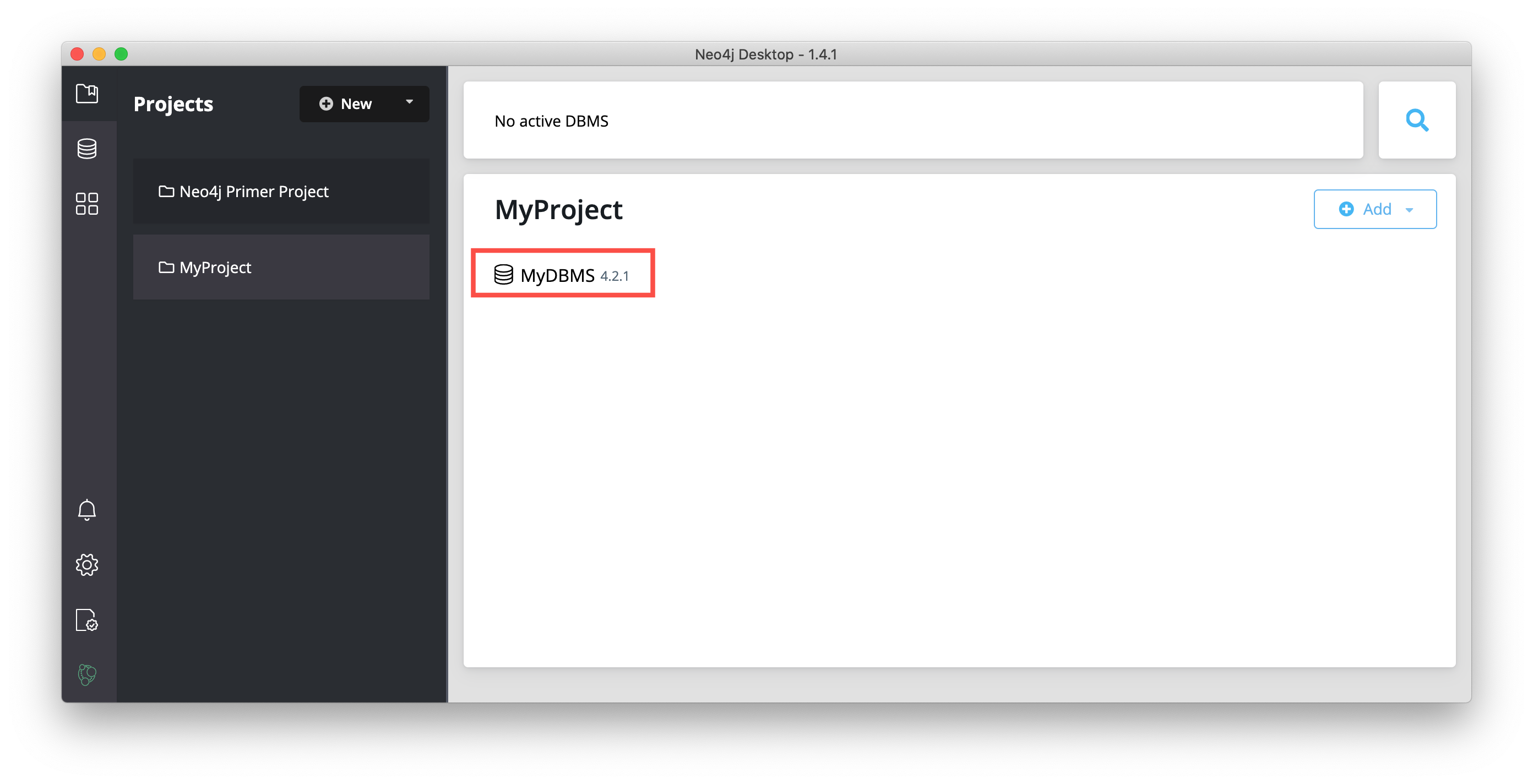Screen dimensions: 1533x784
Task: Open the DBMS list database icon
Action: click(87, 148)
